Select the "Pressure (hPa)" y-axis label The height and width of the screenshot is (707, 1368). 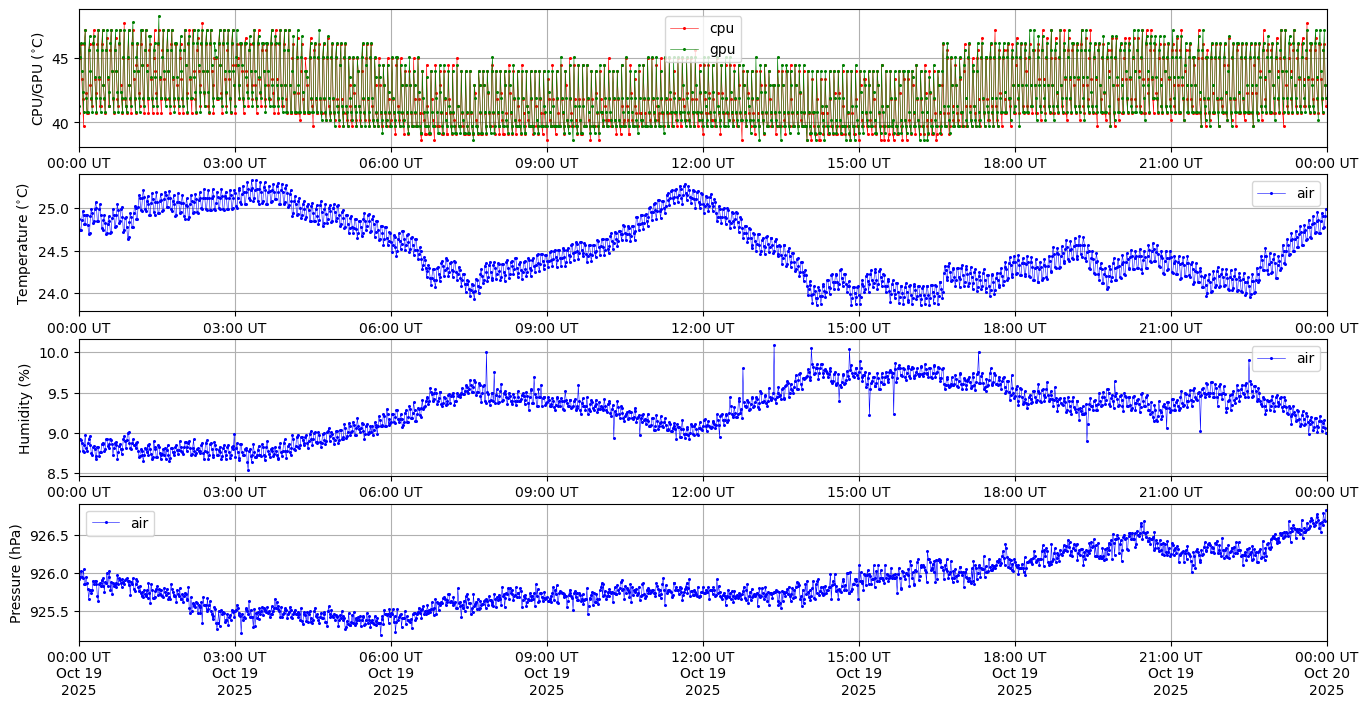point(16,573)
